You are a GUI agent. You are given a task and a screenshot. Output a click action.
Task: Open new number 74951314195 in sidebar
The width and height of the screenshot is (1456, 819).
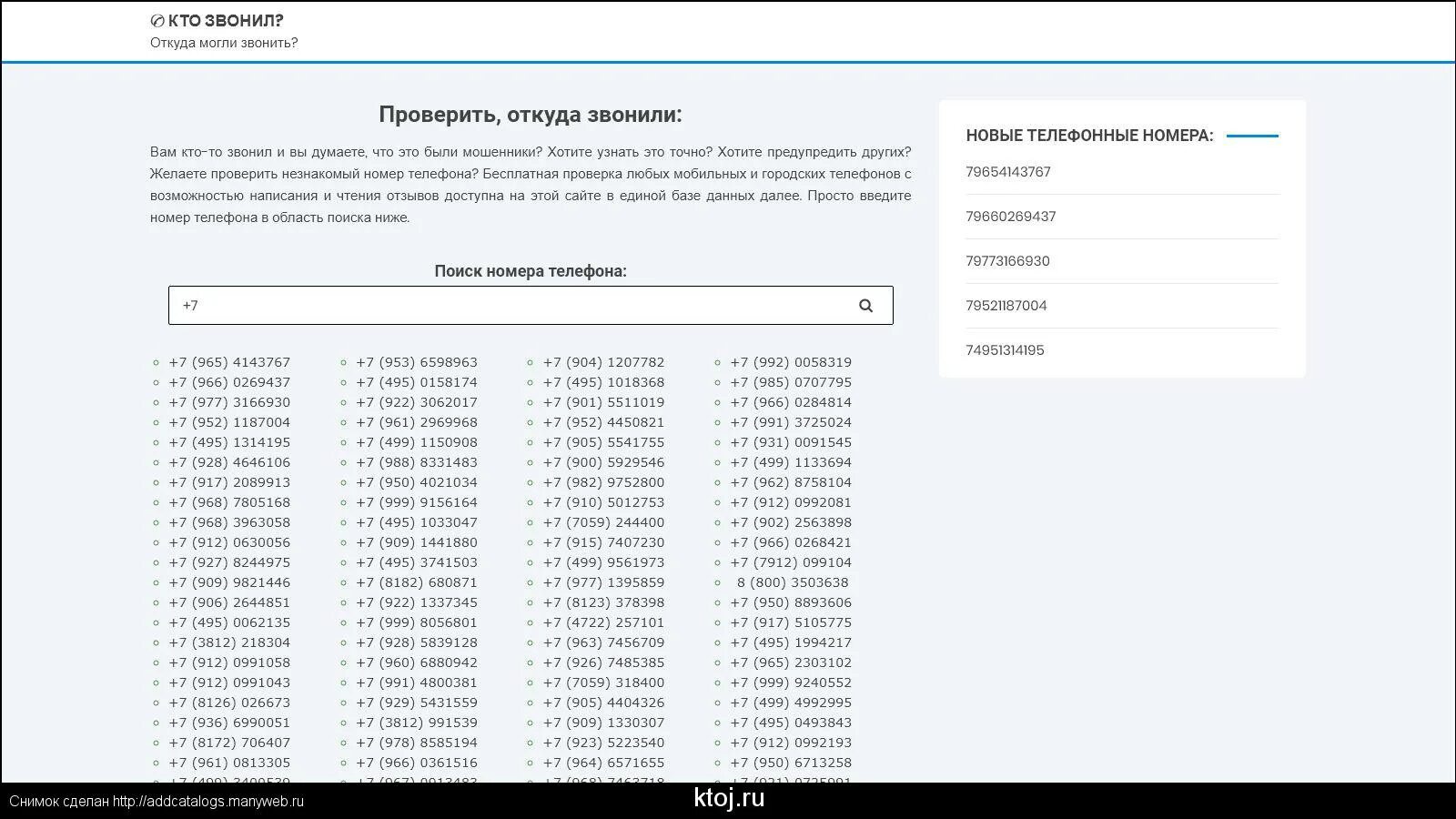1005,350
